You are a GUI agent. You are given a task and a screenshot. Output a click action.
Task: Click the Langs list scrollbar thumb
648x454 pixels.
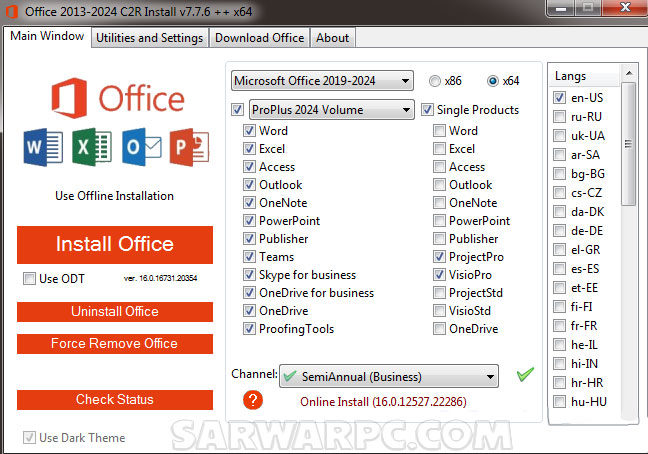[x=629, y=144]
